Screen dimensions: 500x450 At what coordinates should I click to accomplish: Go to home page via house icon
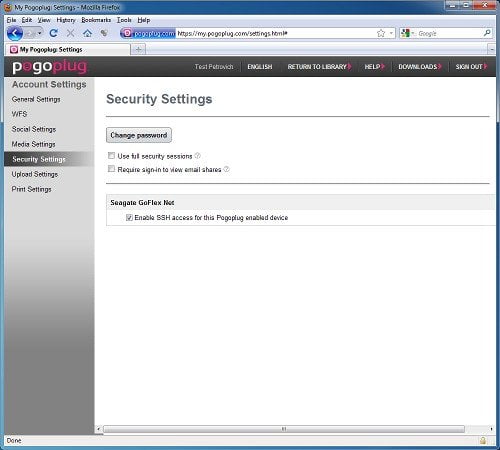[87, 33]
